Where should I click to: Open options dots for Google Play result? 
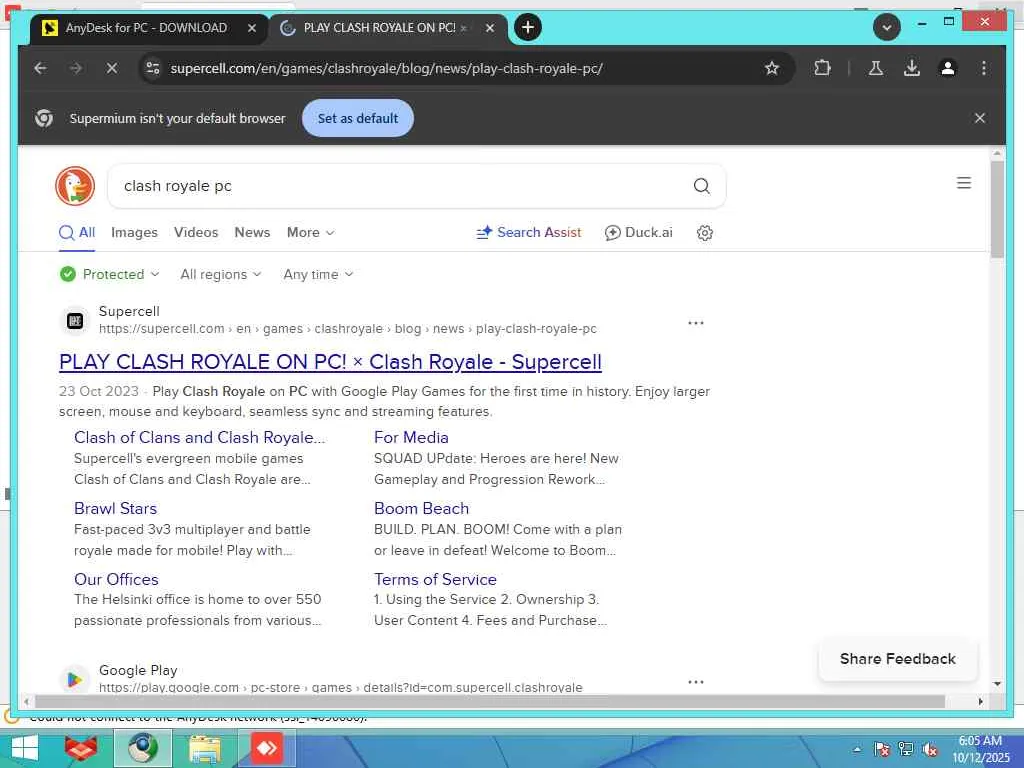coord(696,682)
